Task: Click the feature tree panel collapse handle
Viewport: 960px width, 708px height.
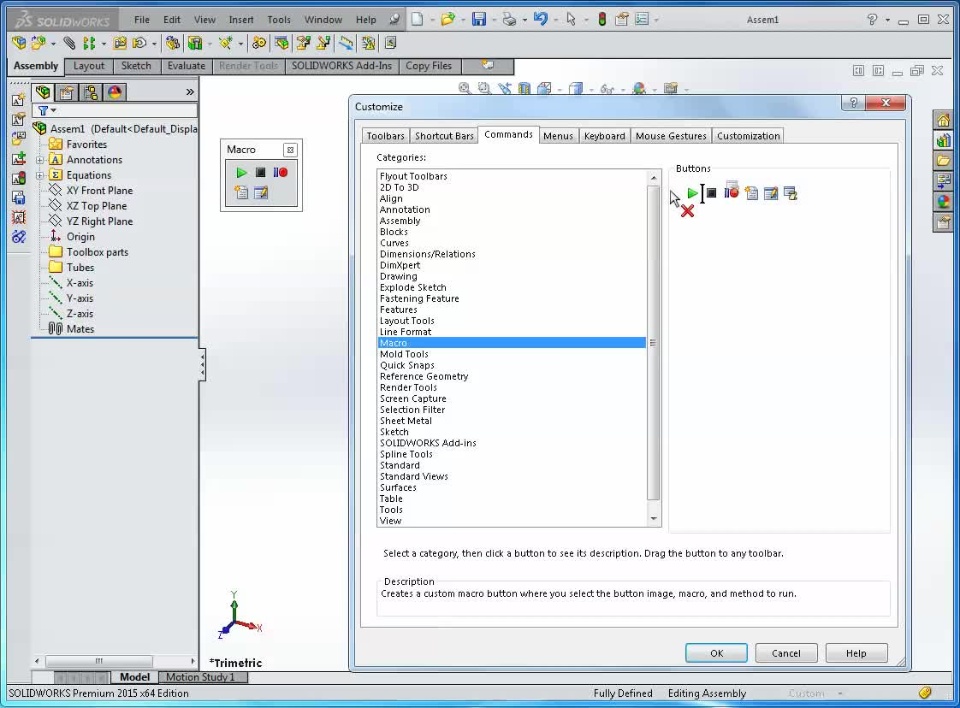Action: pos(202,365)
